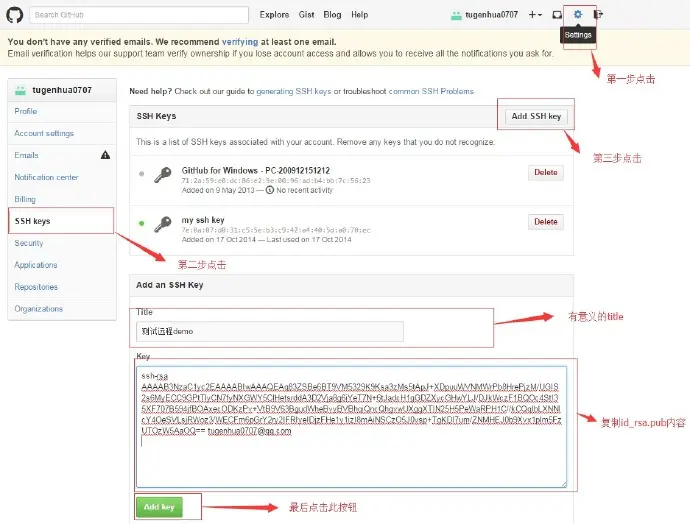This screenshot has height=524, width=690.
Task: Click the 'No recent activity' text
Action: pyautogui.click(x=305, y=191)
